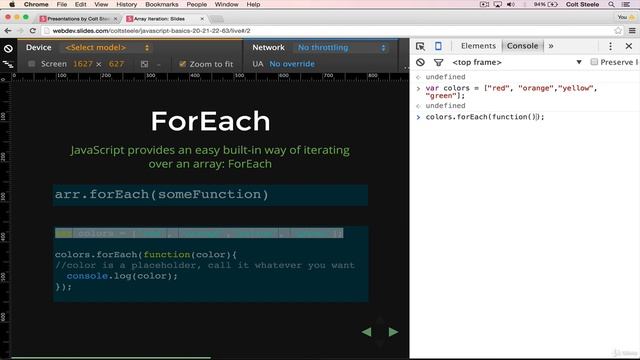Click the swap dimensions icon
The height and width of the screenshot is (360, 640).
coord(144,64)
